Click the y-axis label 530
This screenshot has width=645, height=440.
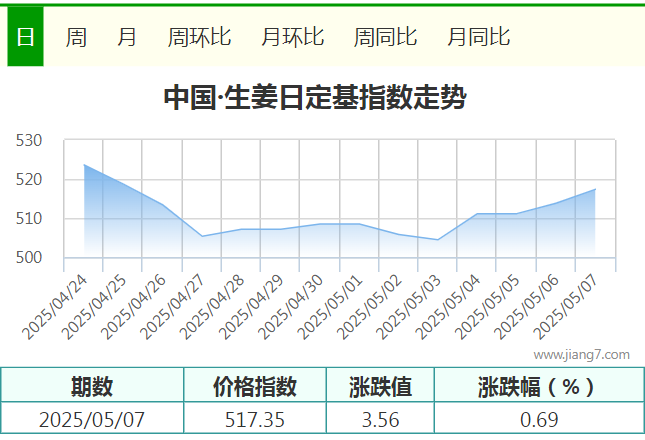tap(29, 141)
